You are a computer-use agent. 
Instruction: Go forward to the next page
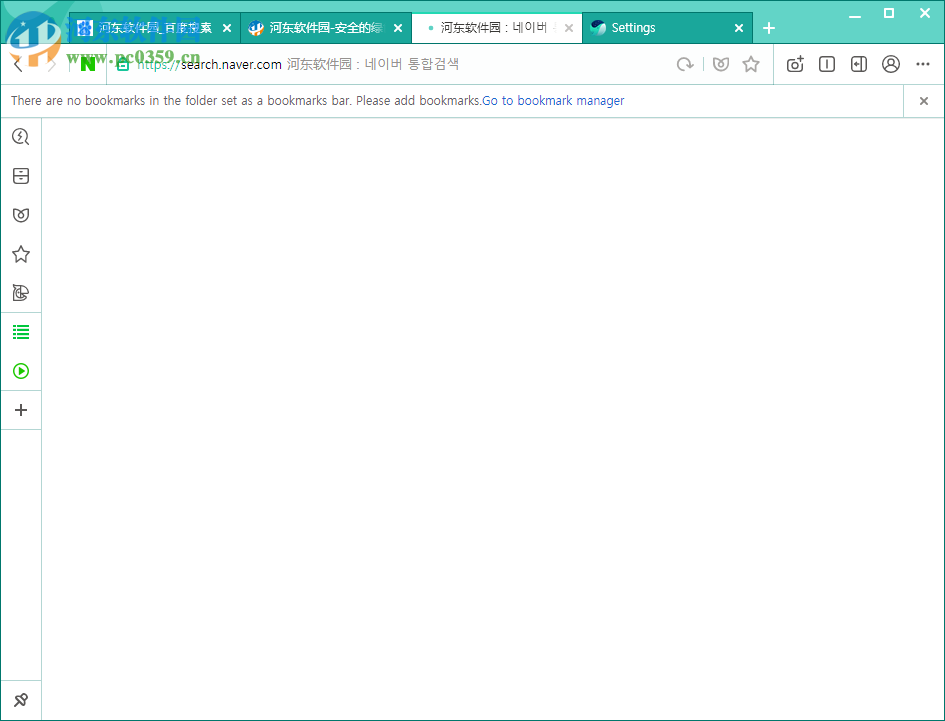(52, 64)
